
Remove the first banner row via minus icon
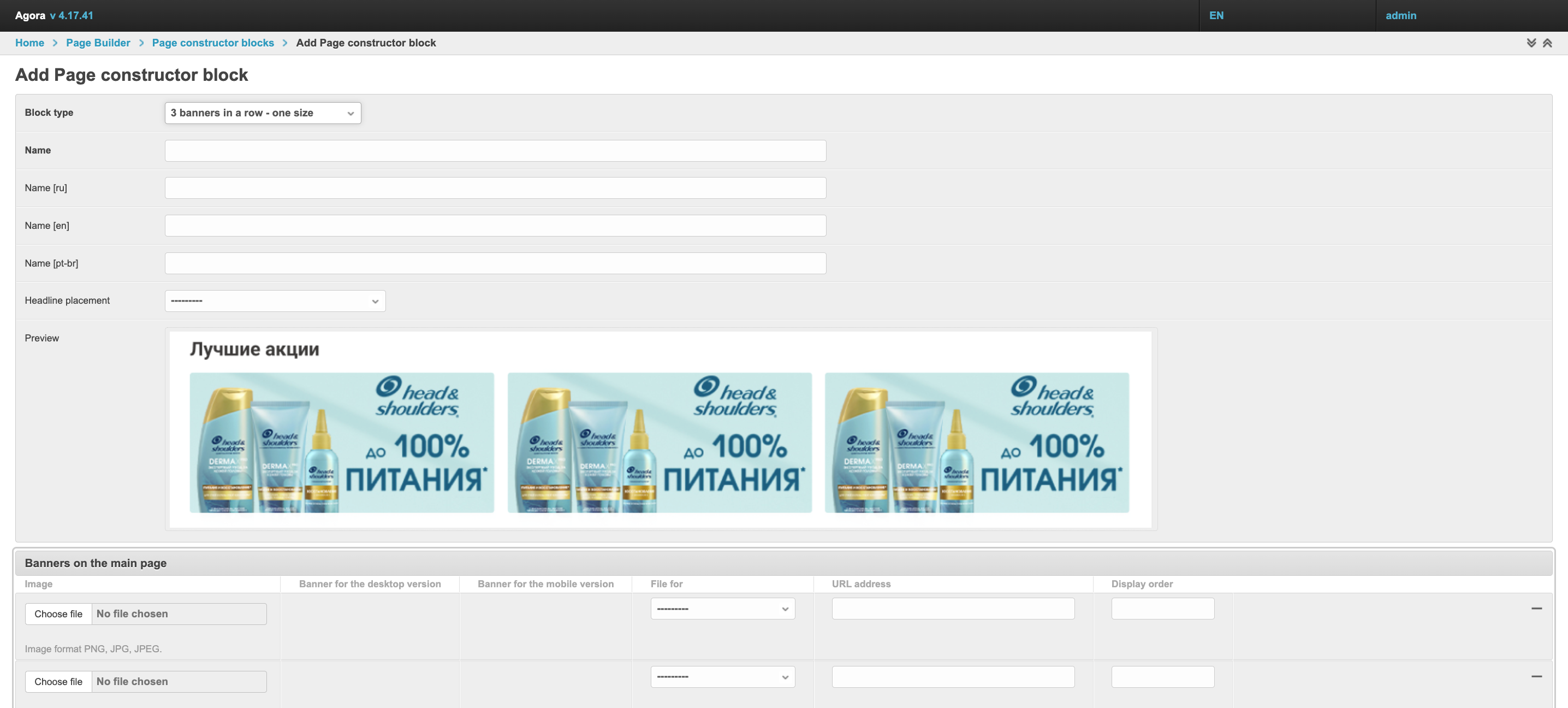tap(1536, 608)
